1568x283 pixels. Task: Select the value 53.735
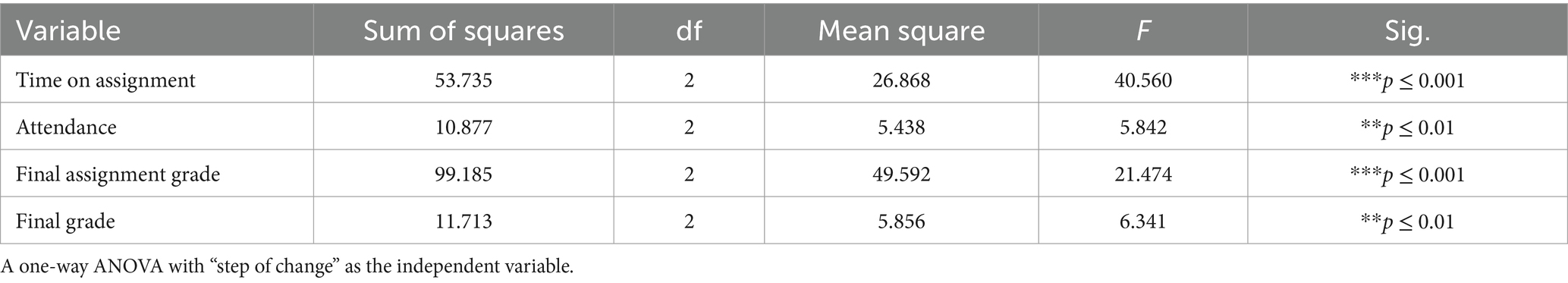463,80
